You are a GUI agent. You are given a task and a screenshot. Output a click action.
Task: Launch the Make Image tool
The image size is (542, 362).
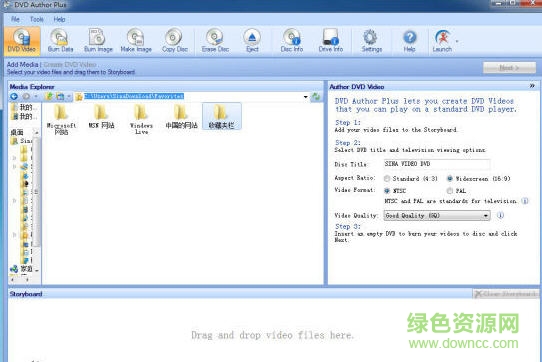tap(136, 41)
